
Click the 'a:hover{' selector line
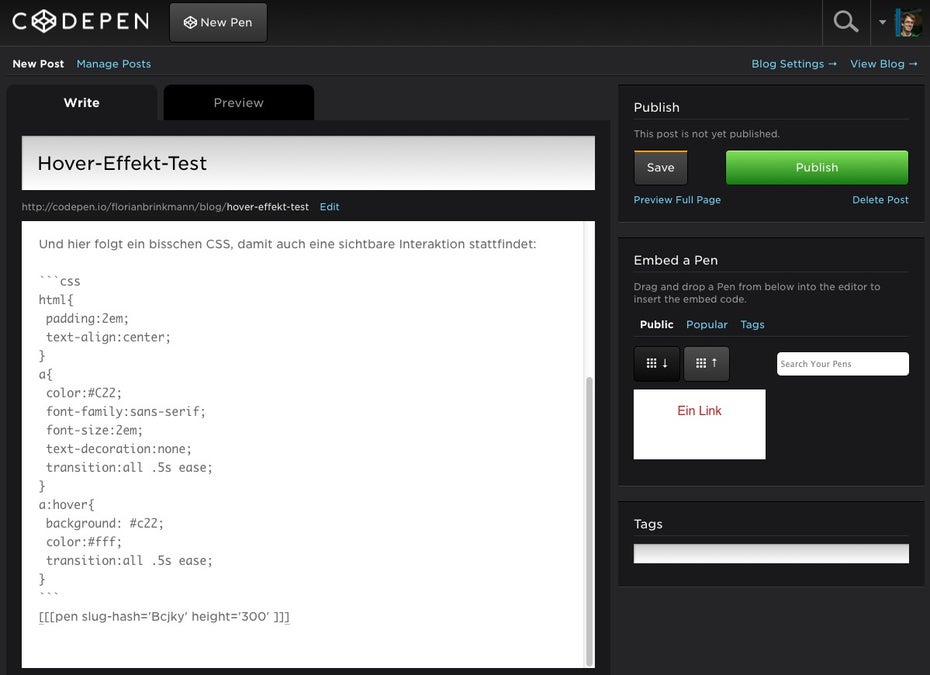click(66, 505)
